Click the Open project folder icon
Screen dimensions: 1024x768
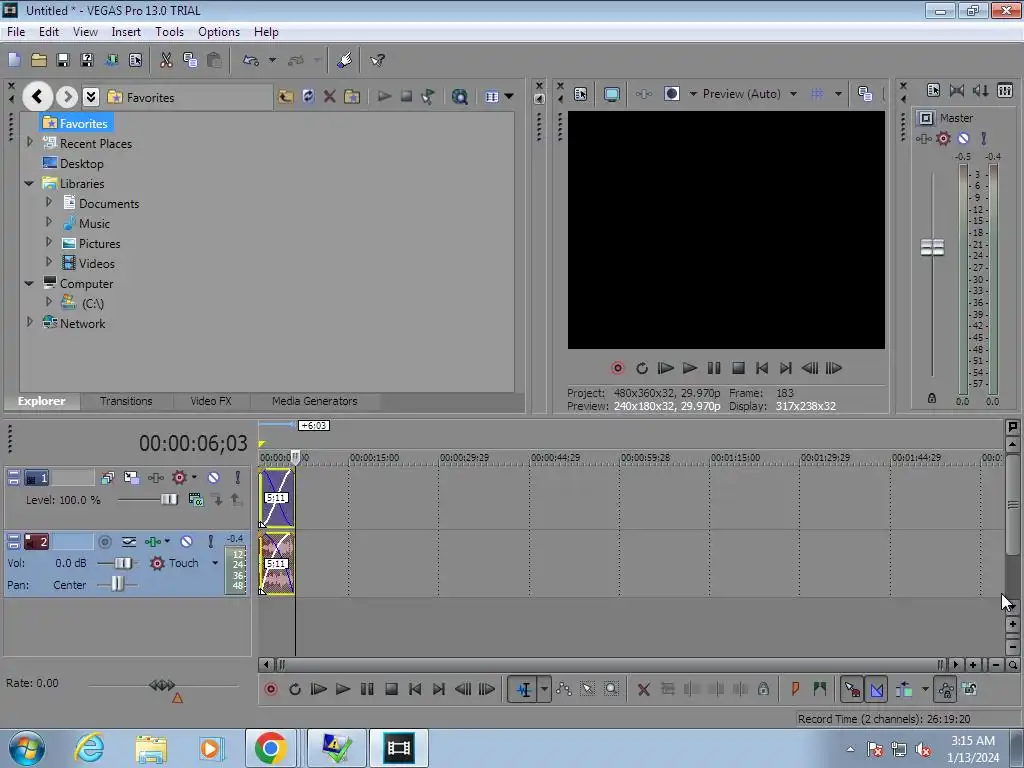point(39,60)
